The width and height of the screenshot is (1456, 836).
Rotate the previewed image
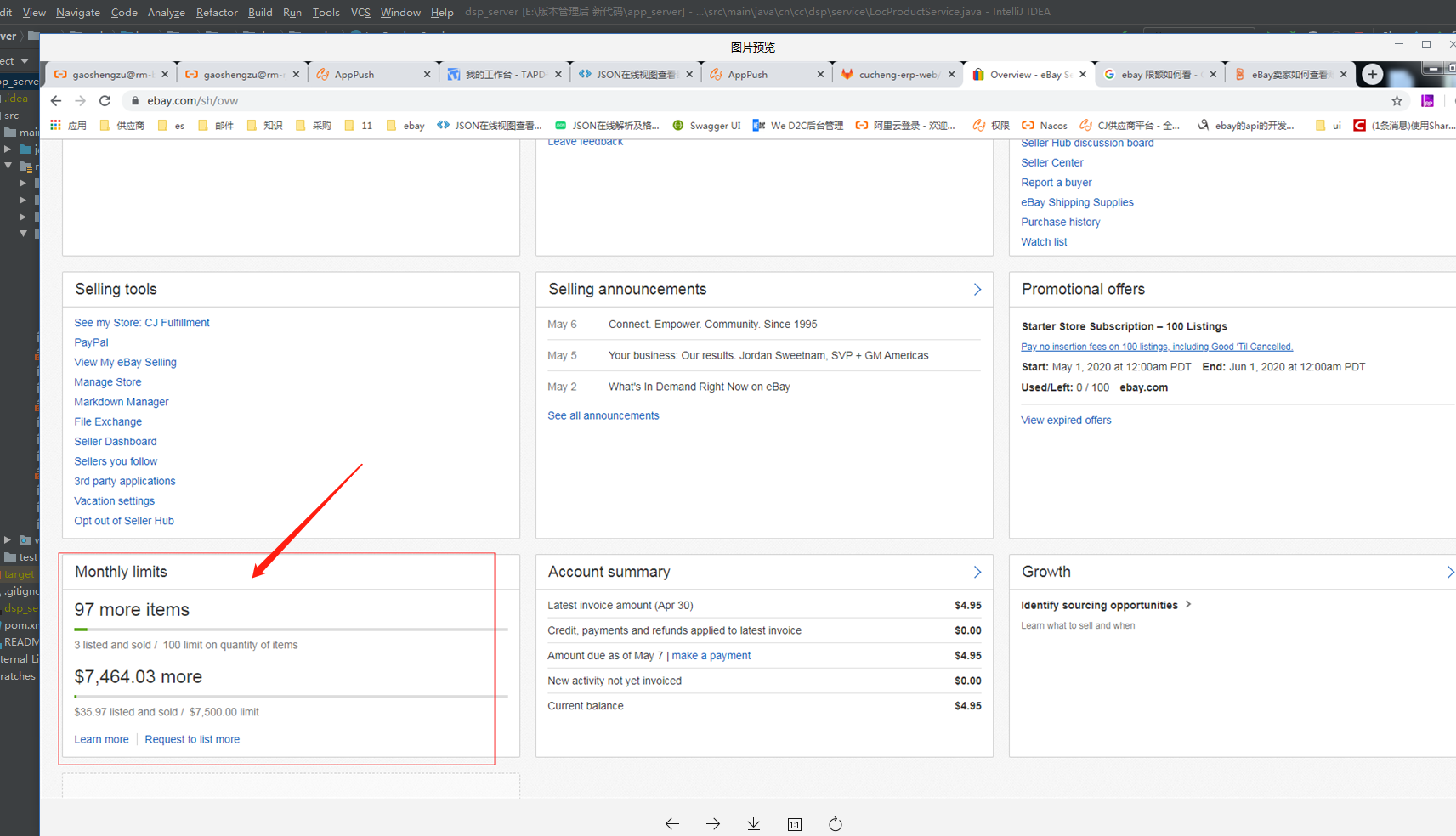(x=836, y=823)
